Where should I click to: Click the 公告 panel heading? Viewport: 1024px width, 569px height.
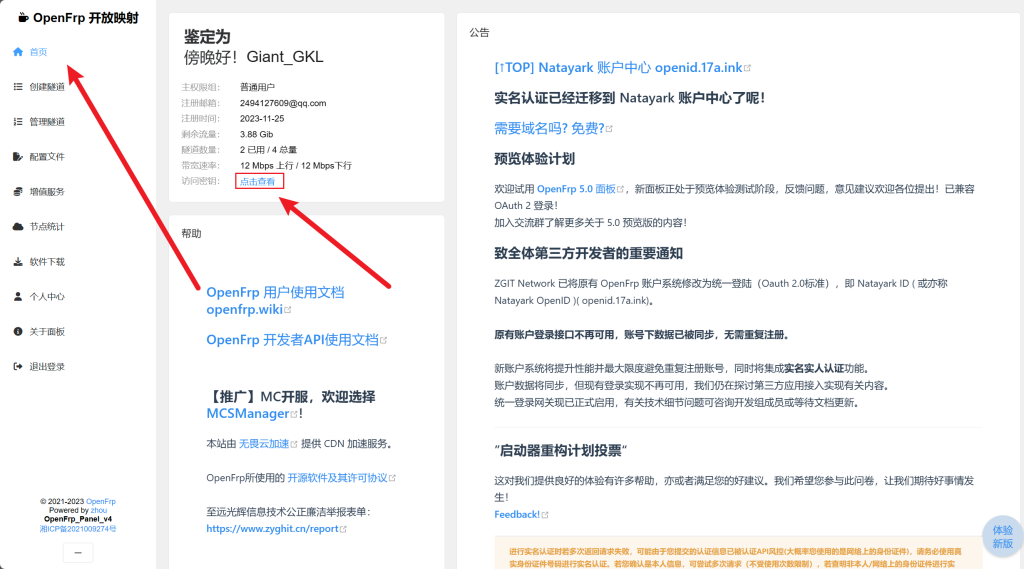[x=479, y=32]
